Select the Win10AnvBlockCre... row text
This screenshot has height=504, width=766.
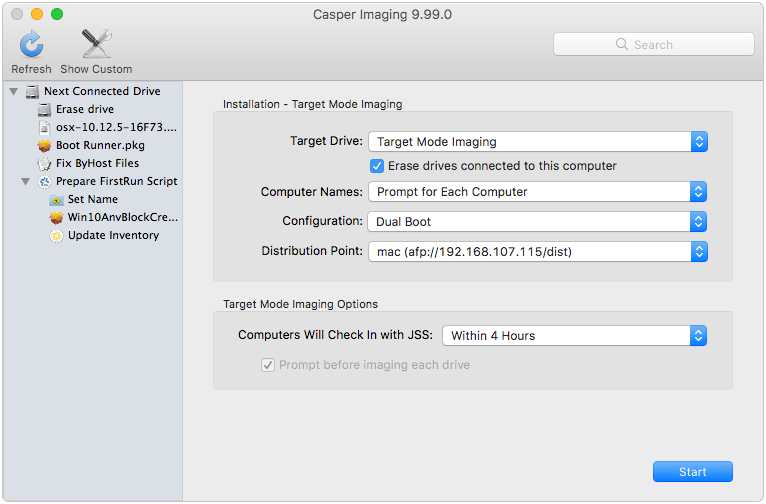pyautogui.click(x=123, y=218)
